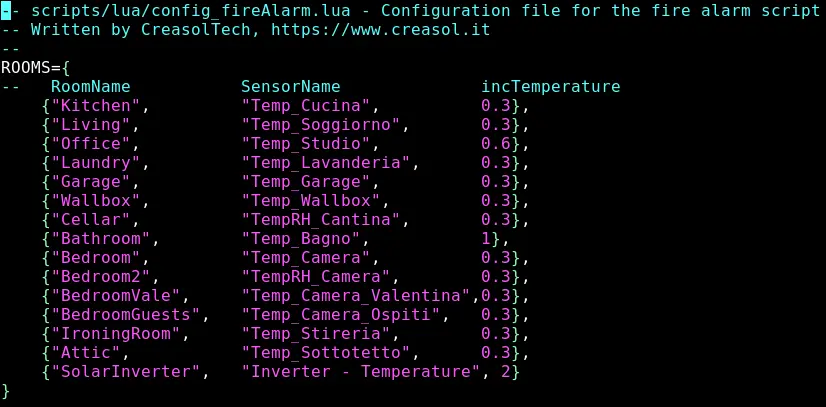Place cursor on ROOMS table opening brace
This screenshot has width=826, height=407.
coord(66,68)
